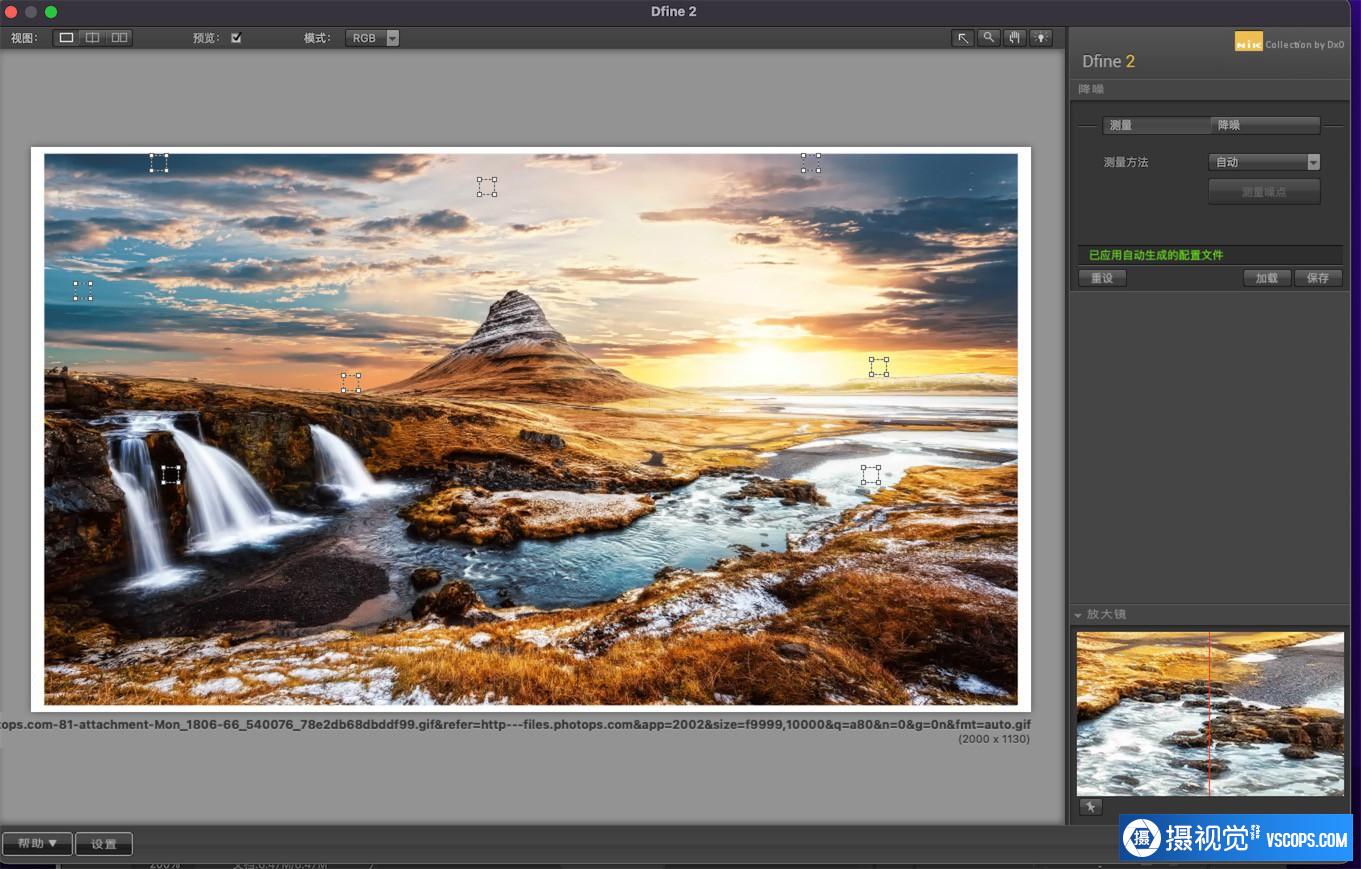Click the 加载 load button
This screenshot has width=1361, height=869.
click(x=1266, y=278)
